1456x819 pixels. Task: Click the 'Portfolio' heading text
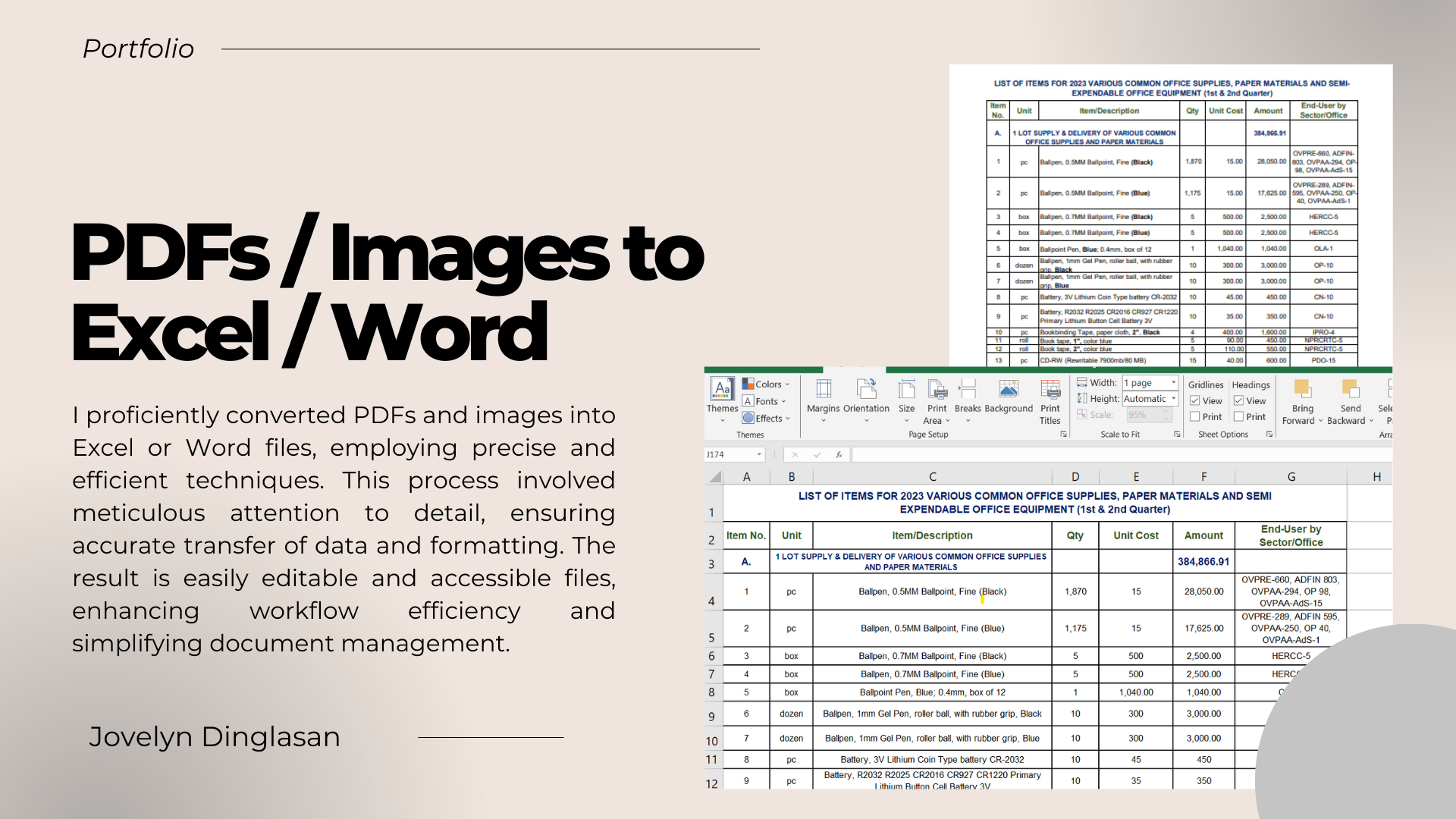point(138,49)
